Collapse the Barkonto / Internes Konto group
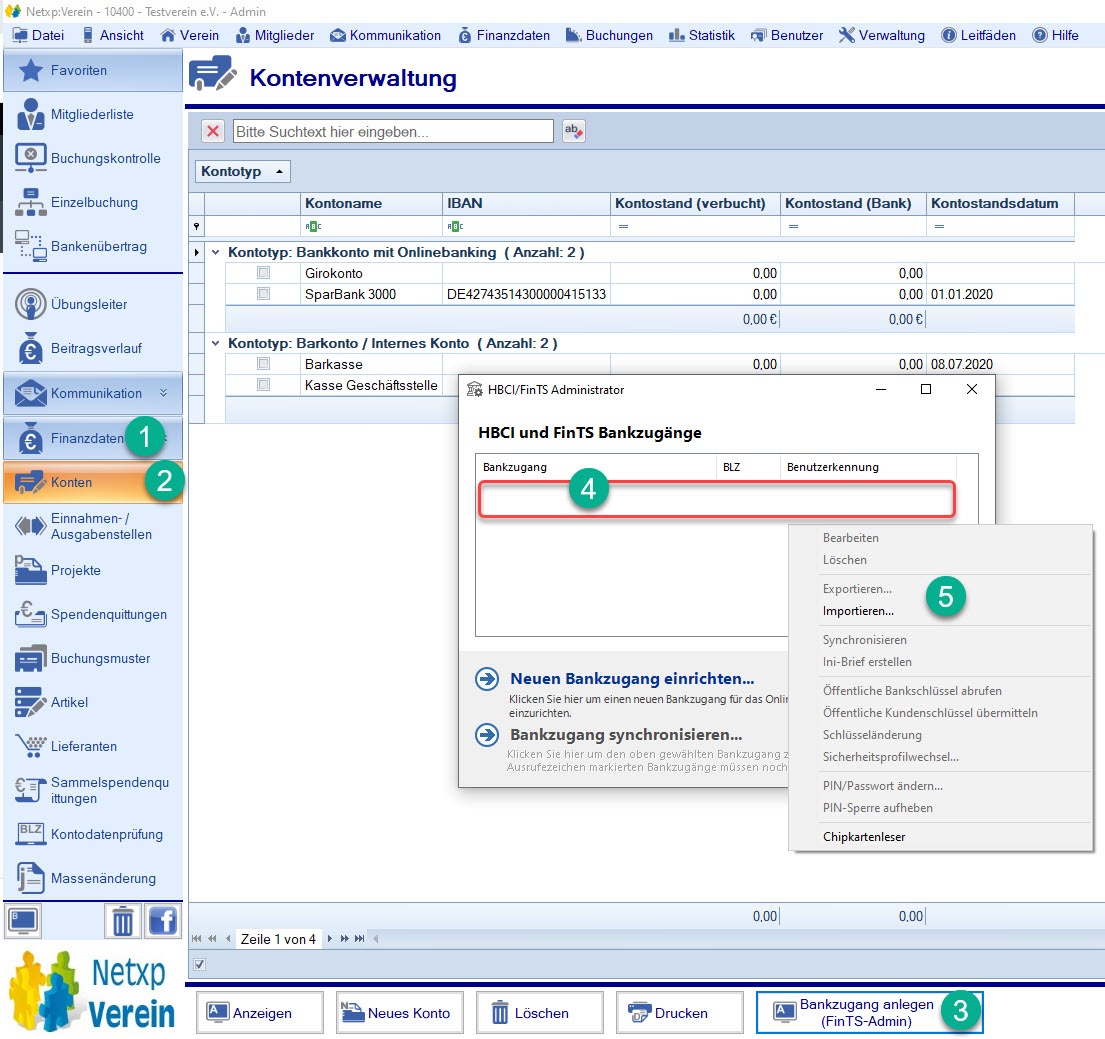The image size is (1105, 1039). point(215,344)
